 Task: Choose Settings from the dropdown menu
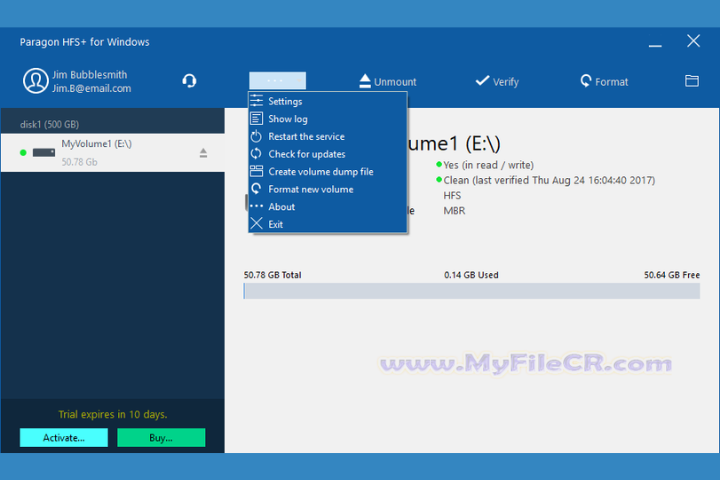tap(328, 101)
